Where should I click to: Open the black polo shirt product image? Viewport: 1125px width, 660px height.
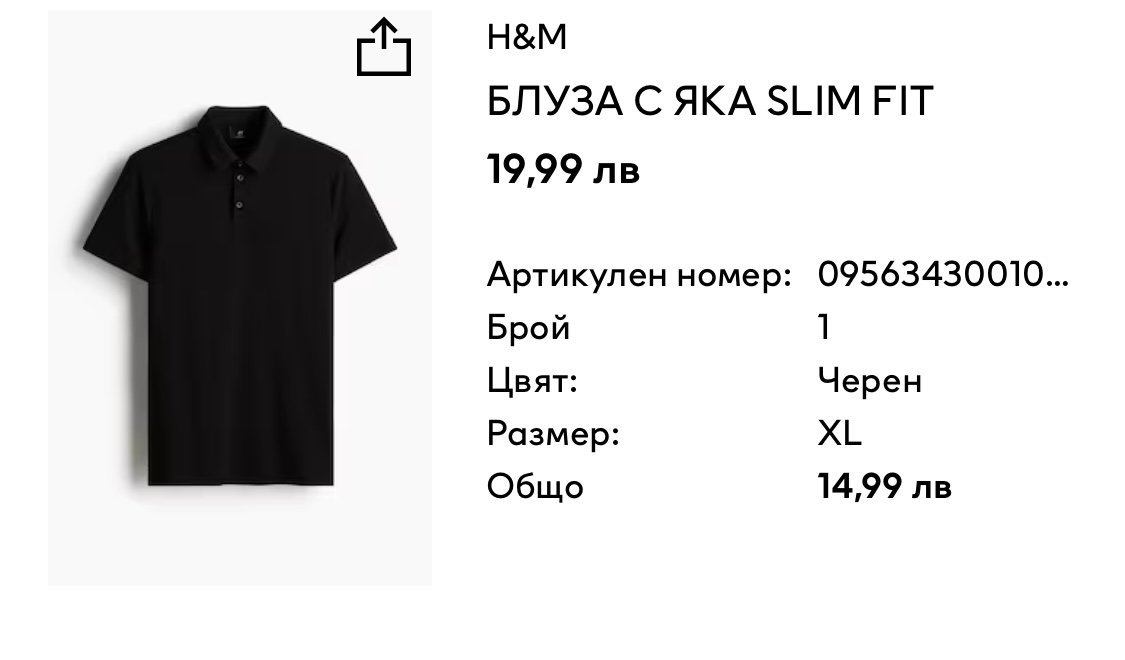240,298
